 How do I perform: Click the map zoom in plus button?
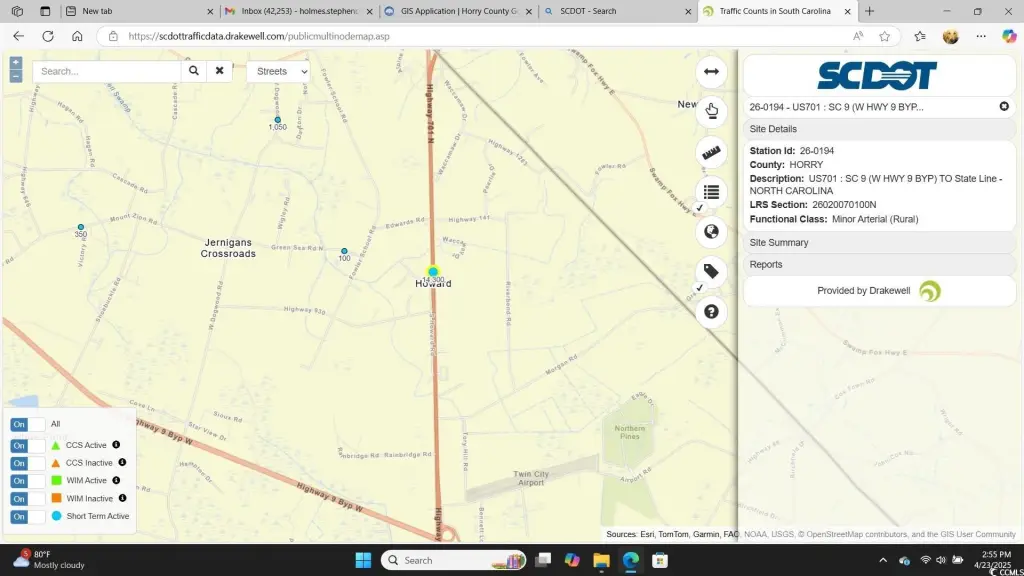(x=15, y=63)
